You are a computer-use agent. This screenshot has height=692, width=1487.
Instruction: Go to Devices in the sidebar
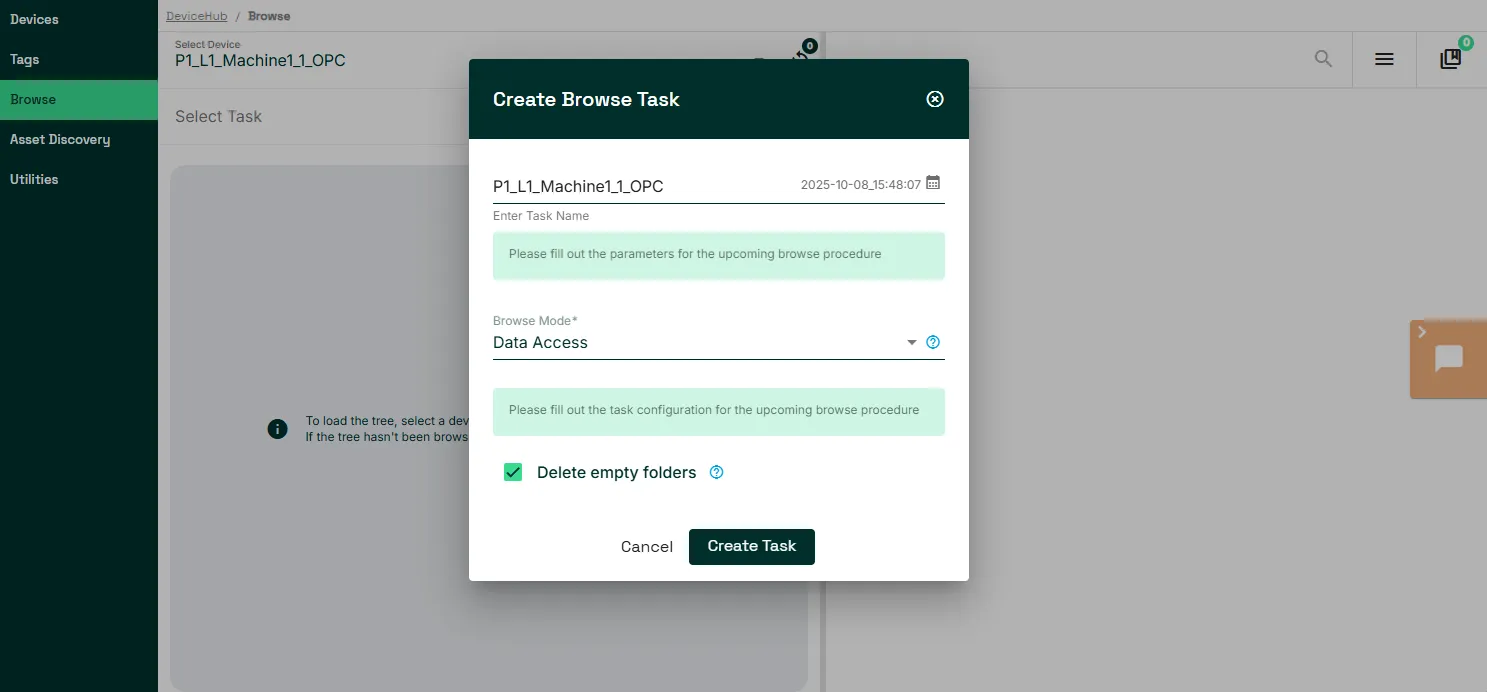point(79,19)
